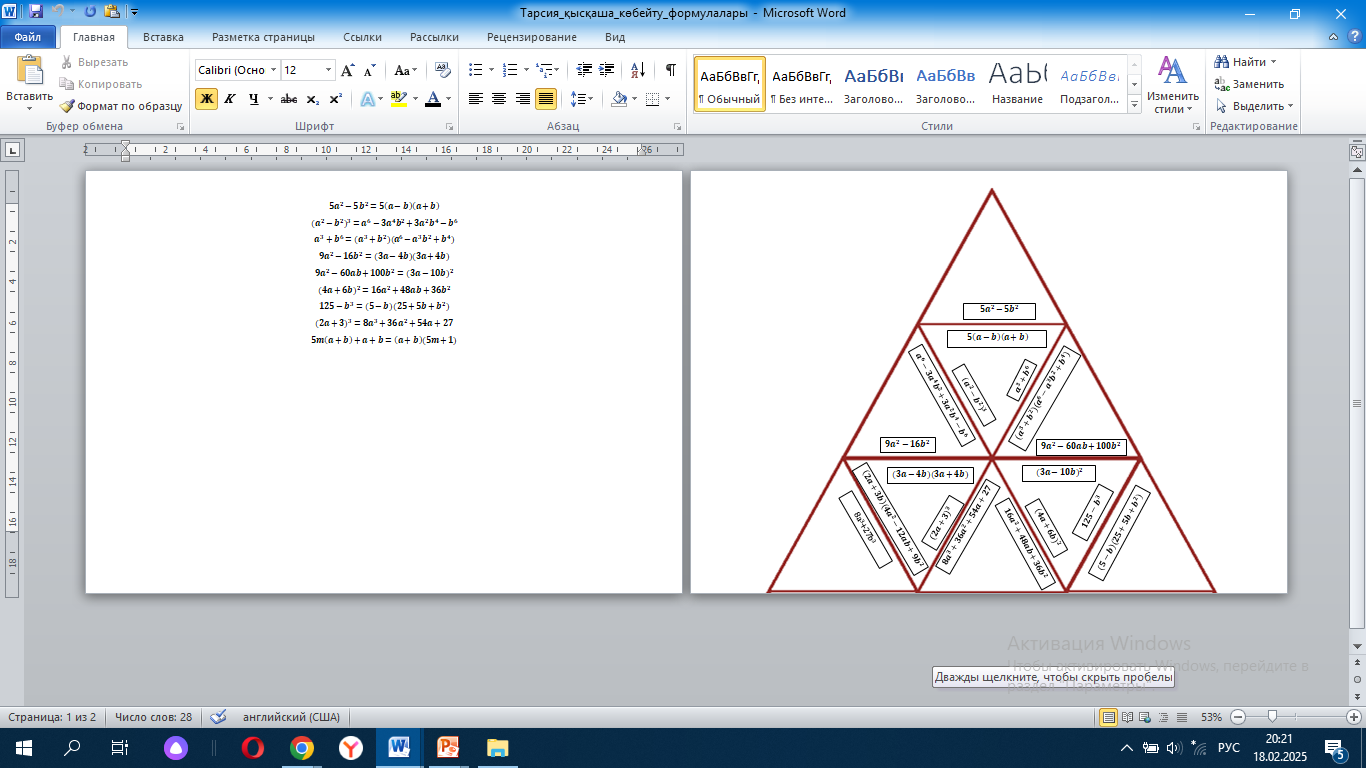This screenshot has width=1366, height=768.
Task: Align text to the right
Action: tap(522, 99)
